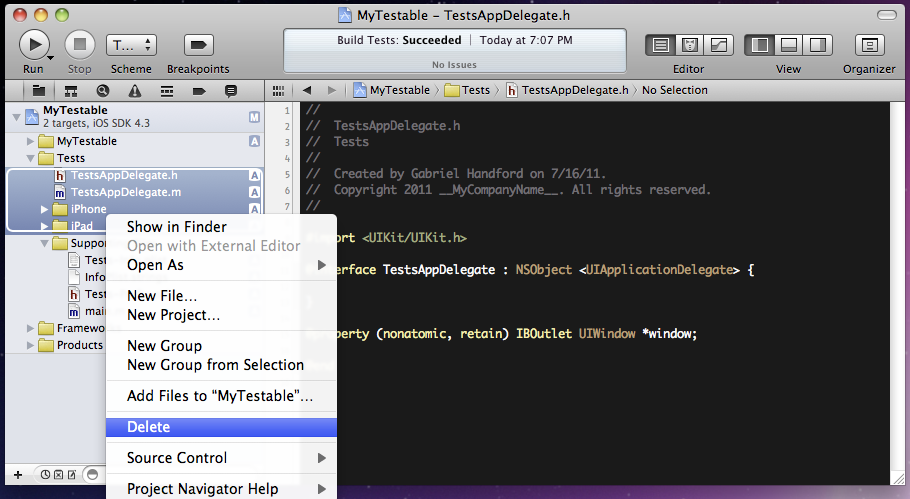The height and width of the screenshot is (499, 910).
Task: Select the Log navigator speech-bubble icon
Action: (x=231, y=91)
